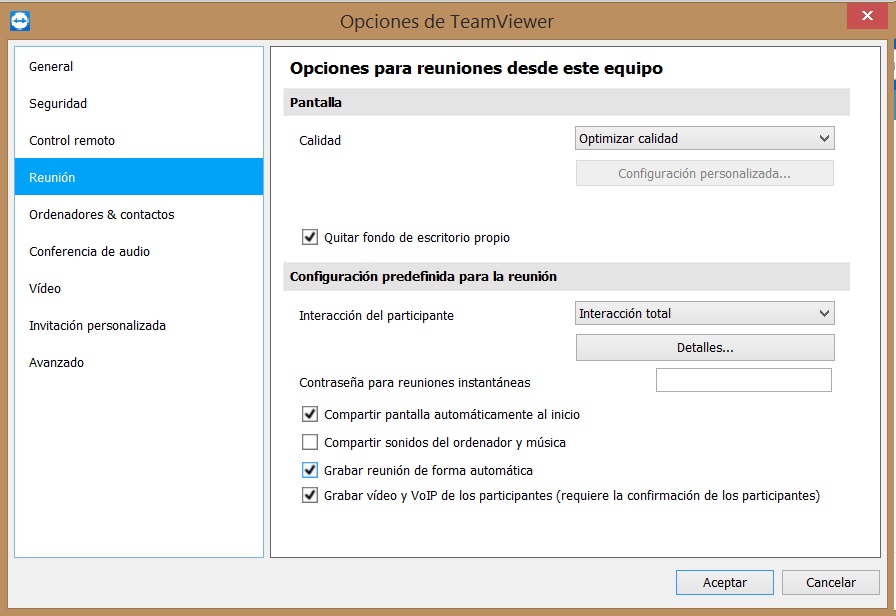Switch to Conferencia de audio section
896x616 pixels.
tap(89, 252)
